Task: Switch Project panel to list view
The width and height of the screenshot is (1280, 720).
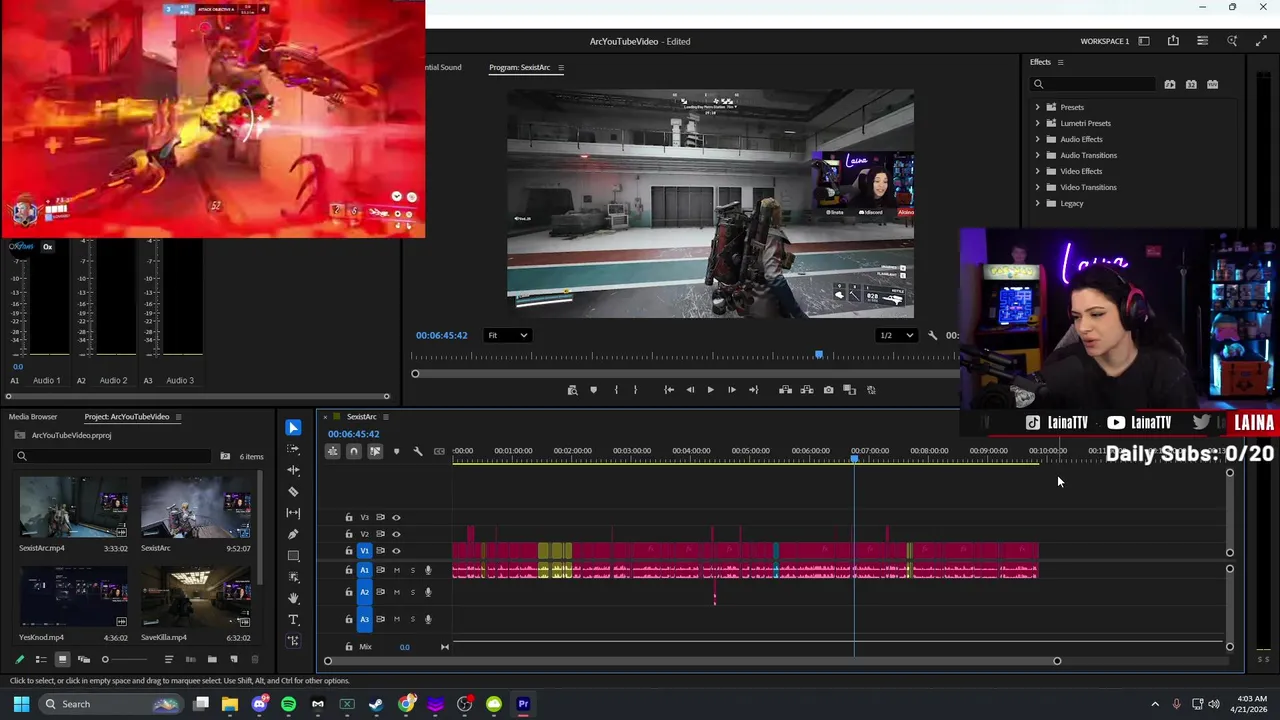Action: pos(41,659)
